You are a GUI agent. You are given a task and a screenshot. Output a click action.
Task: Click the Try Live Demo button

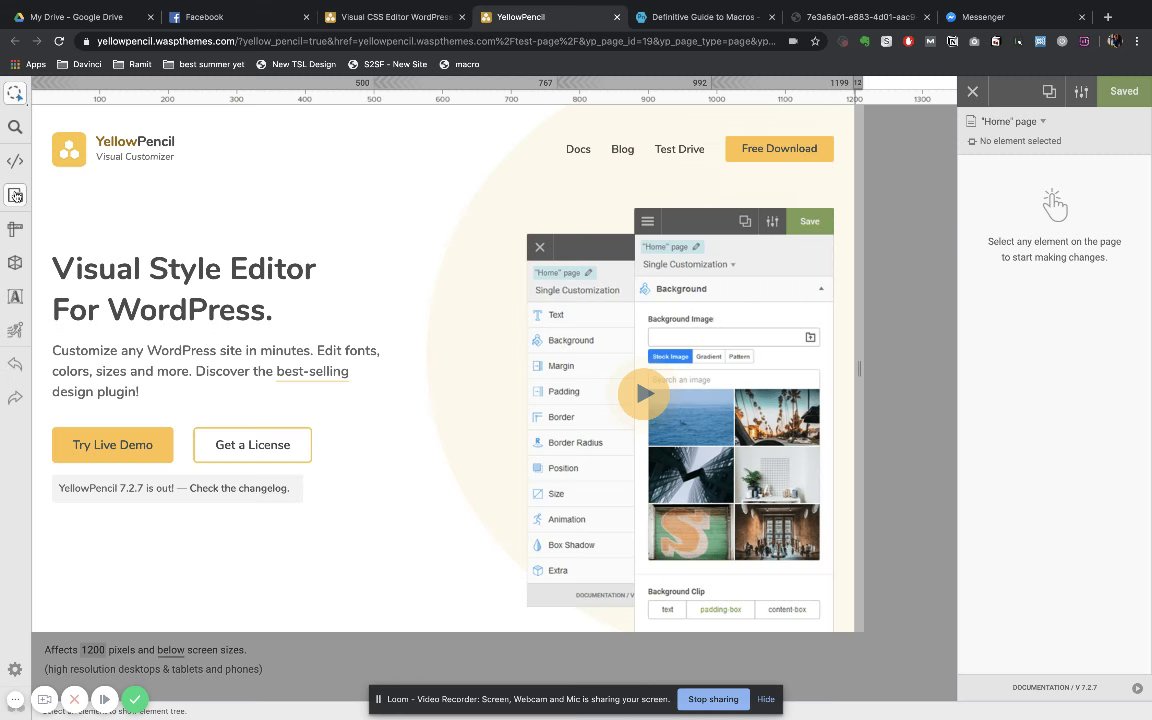pos(112,444)
